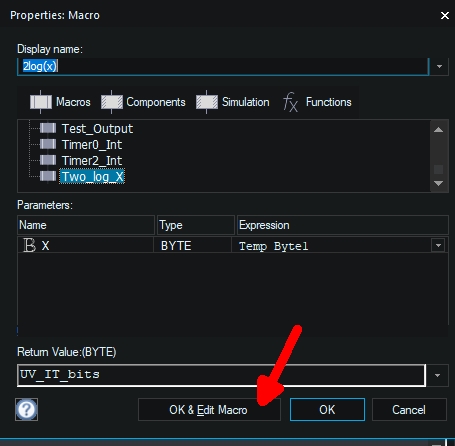Screen dimensions: 455x446
Task: Click the Return Value field UV_IT_bits
Action: [x=221, y=375]
